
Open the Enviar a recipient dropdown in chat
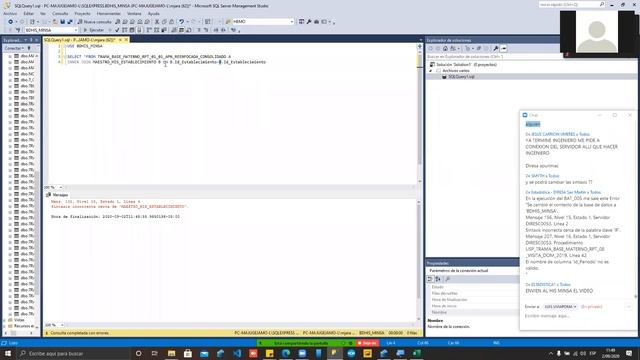click(x=560, y=307)
